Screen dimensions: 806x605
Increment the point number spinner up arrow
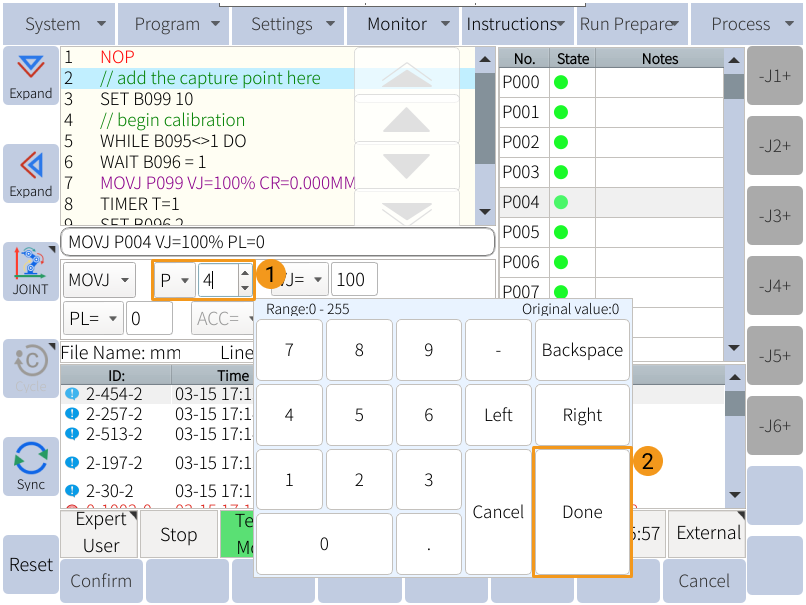246,273
